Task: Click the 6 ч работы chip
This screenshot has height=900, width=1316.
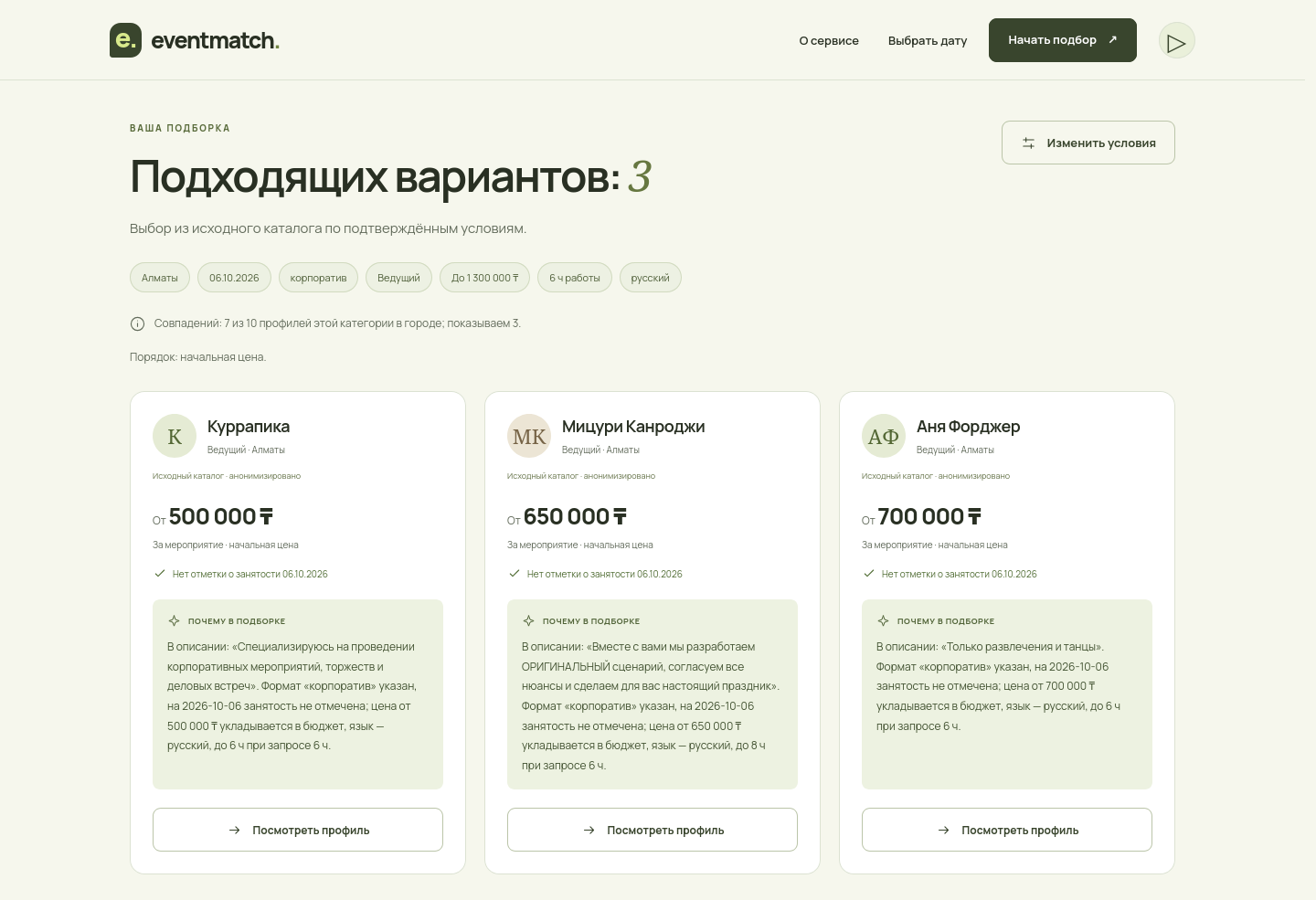Action: tap(575, 278)
